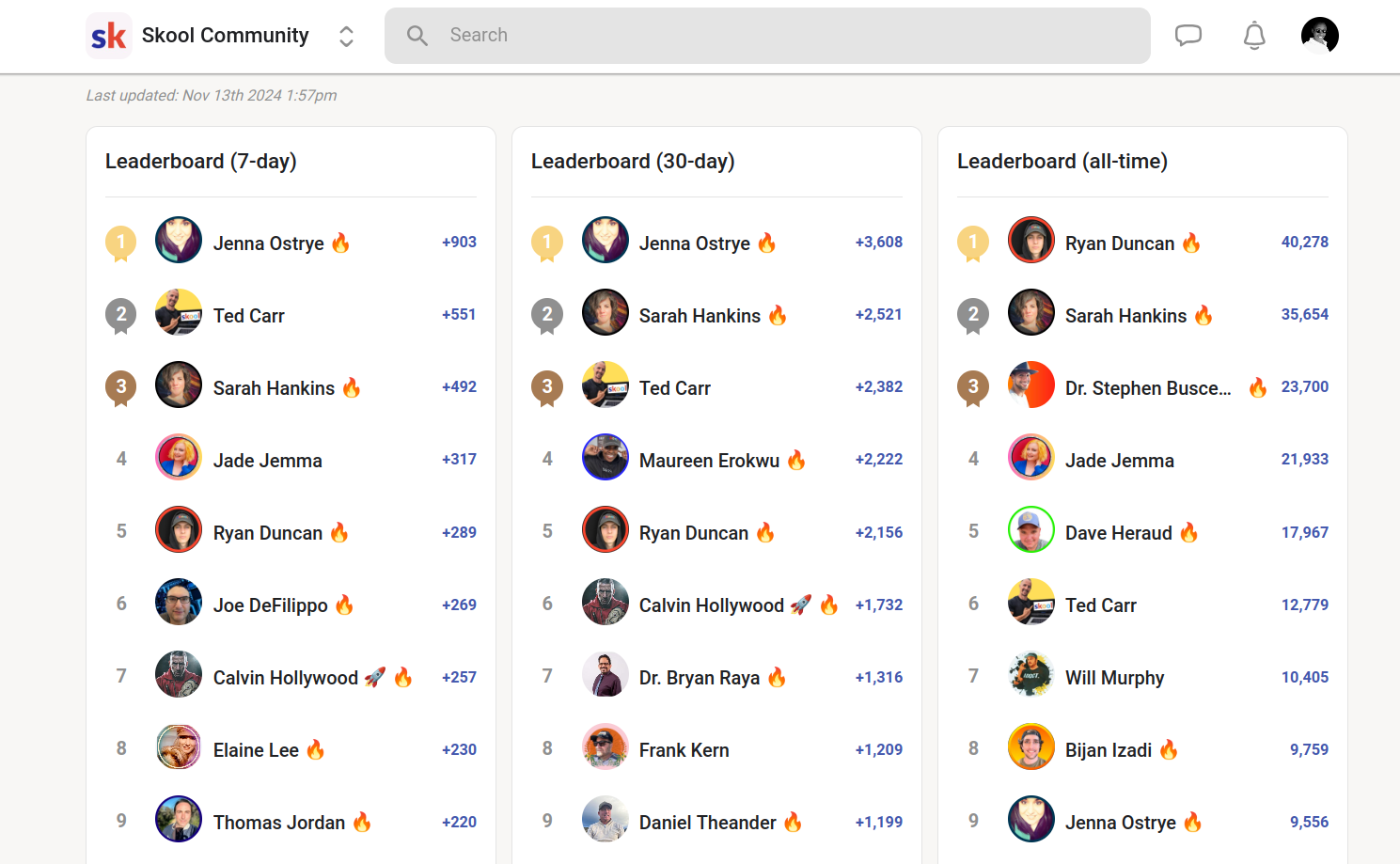Click fire streak icon beside Maureen Erokwu
The height and width of the screenshot is (864, 1400).
[x=796, y=460]
